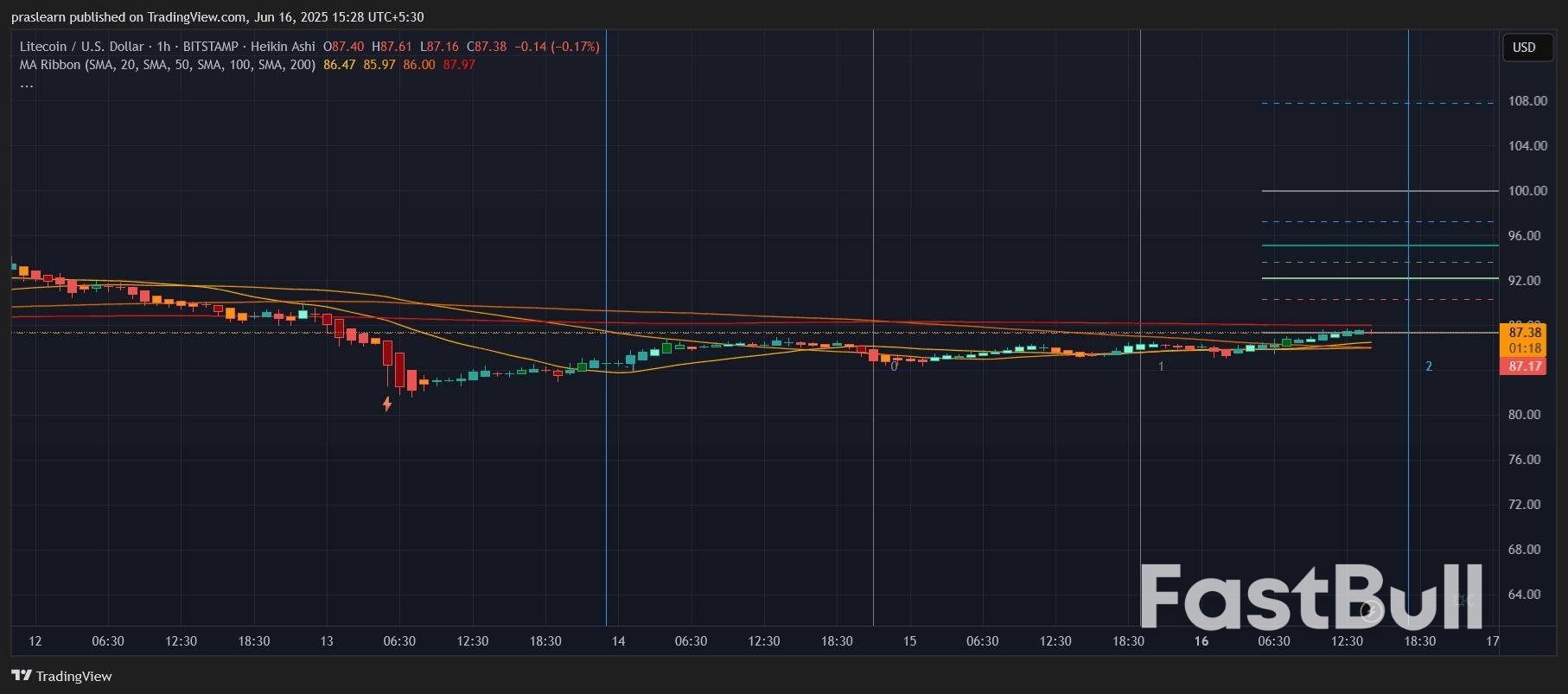Click the dashed blue 108.00 level line

tap(1379, 103)
